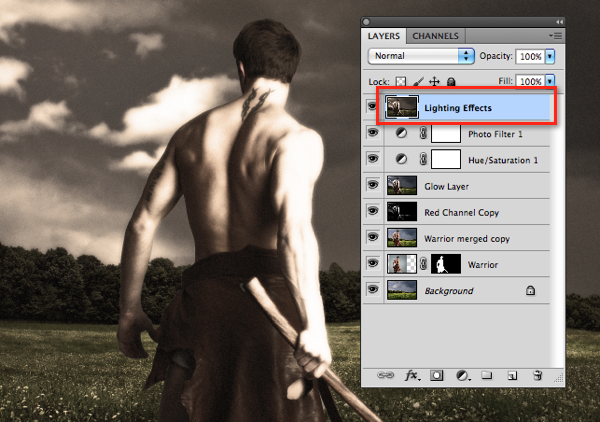Click the Hue/Saturation 1 adjustment icon
Viewport: 600px width, 422px height.
point(401,159)
